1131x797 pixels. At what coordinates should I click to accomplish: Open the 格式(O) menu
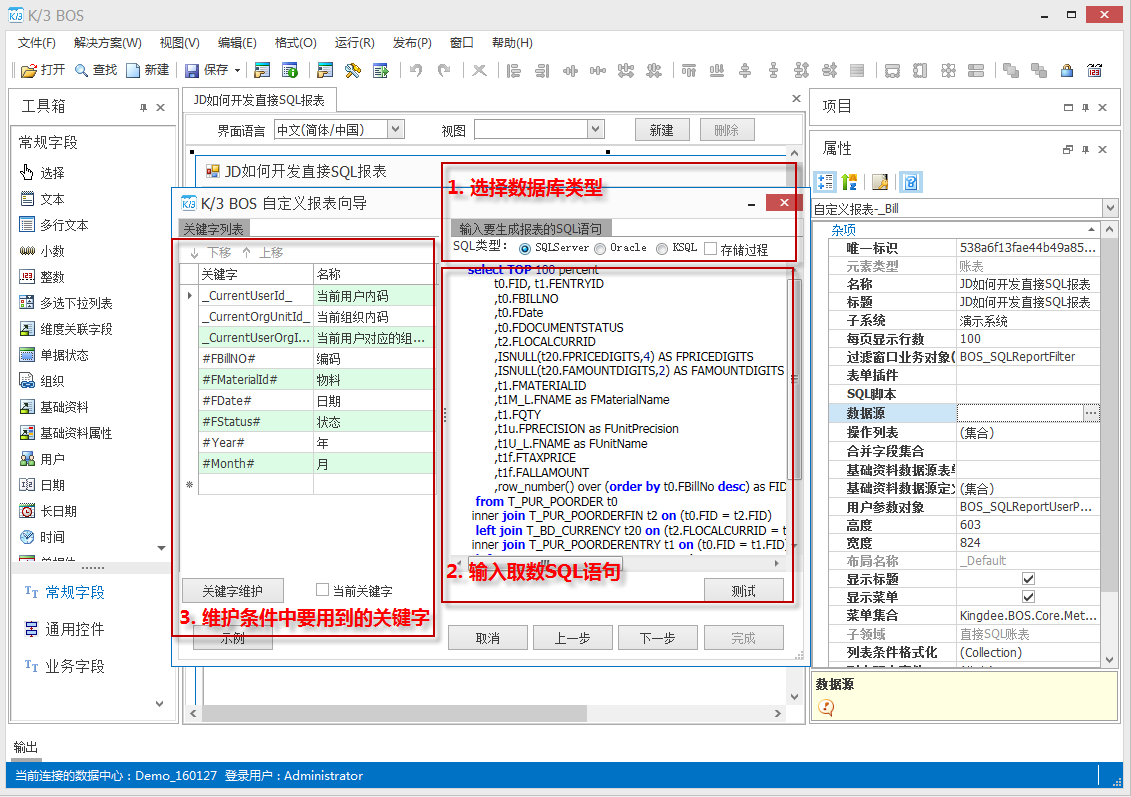point(296,43)
